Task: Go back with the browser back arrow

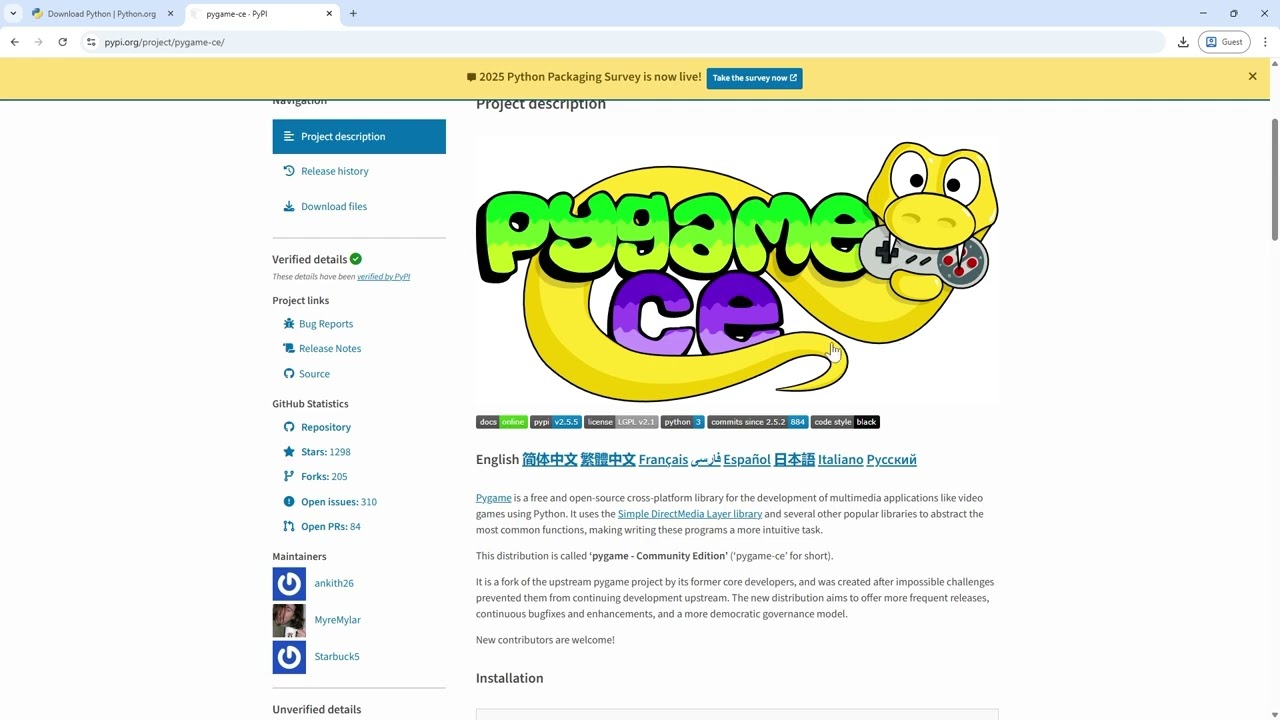Action: tap(14, 42)
